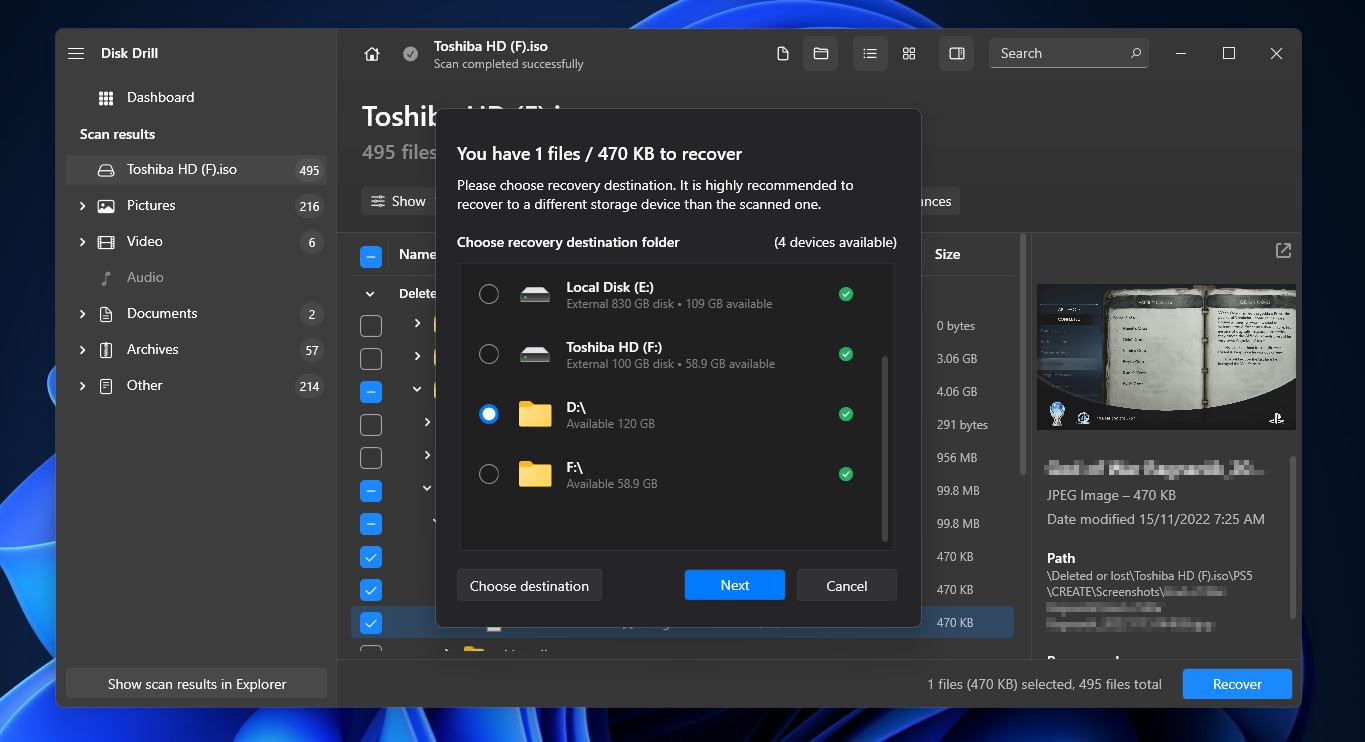Click the Documents category icon
Viewport: 1365px width, 742px height.
point(106,314)
